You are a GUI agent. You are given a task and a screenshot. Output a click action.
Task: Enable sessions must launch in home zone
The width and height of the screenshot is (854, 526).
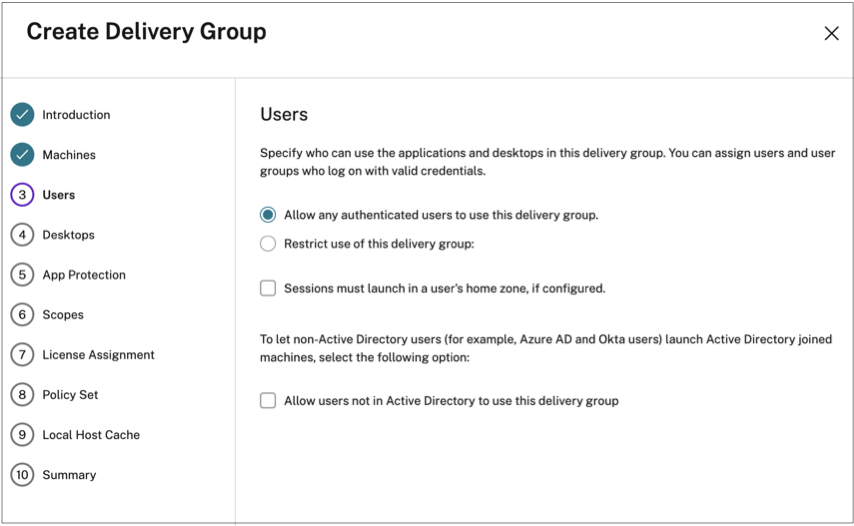tap(268, 288)
